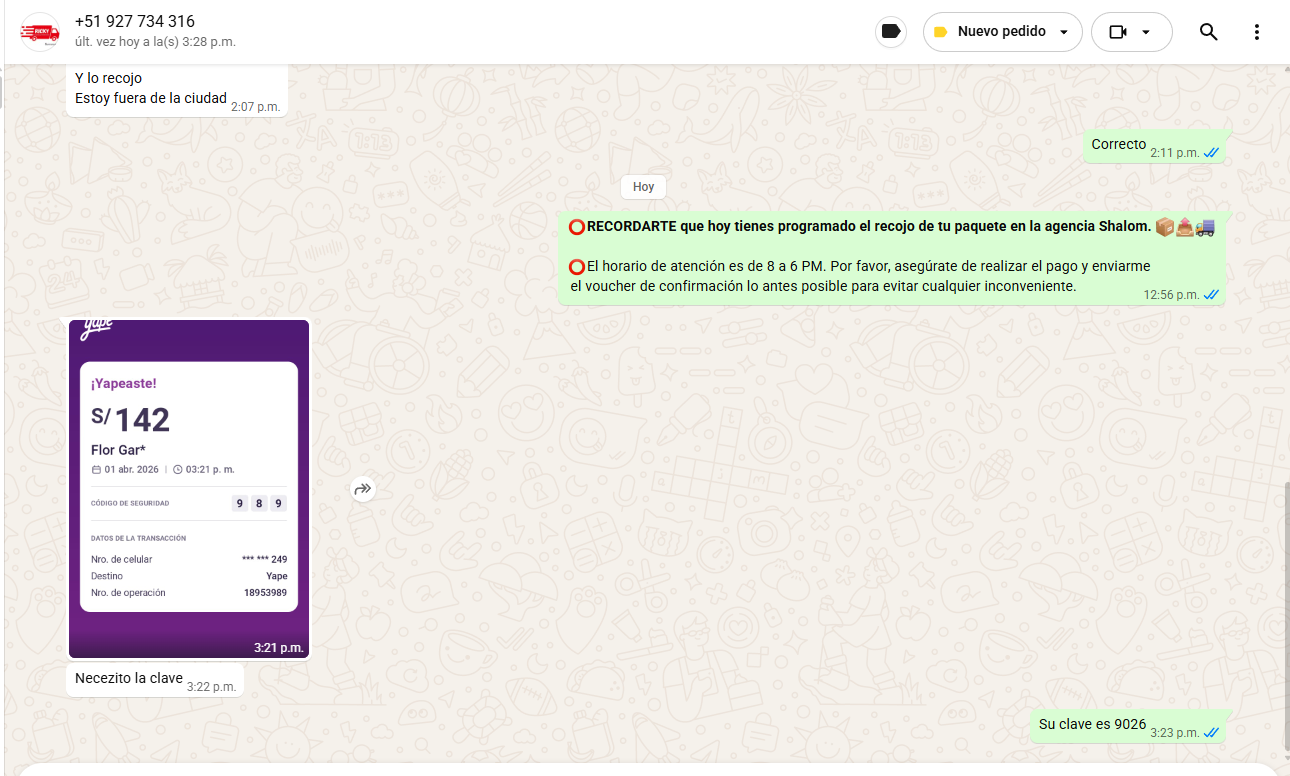Click the video call camera icon

click(x=1118, y=32)
